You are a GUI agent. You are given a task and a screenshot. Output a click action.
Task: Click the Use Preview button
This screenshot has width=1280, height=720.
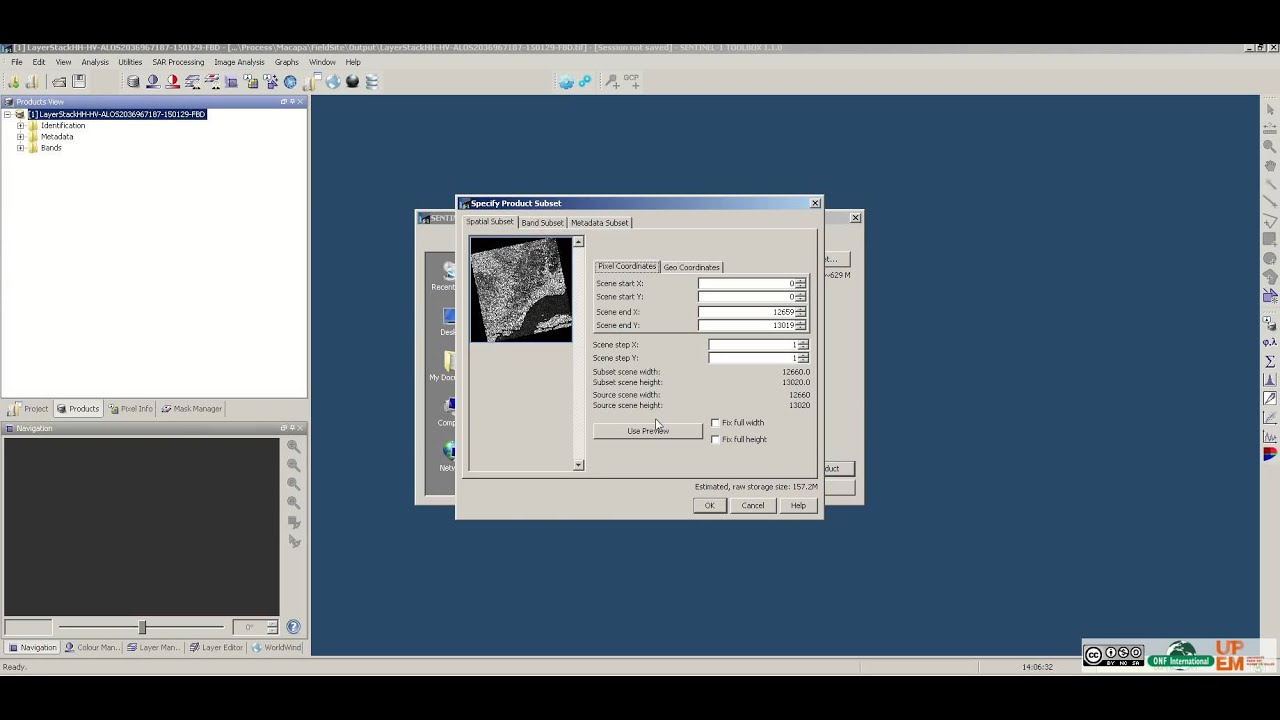click(x=648, y=431)
